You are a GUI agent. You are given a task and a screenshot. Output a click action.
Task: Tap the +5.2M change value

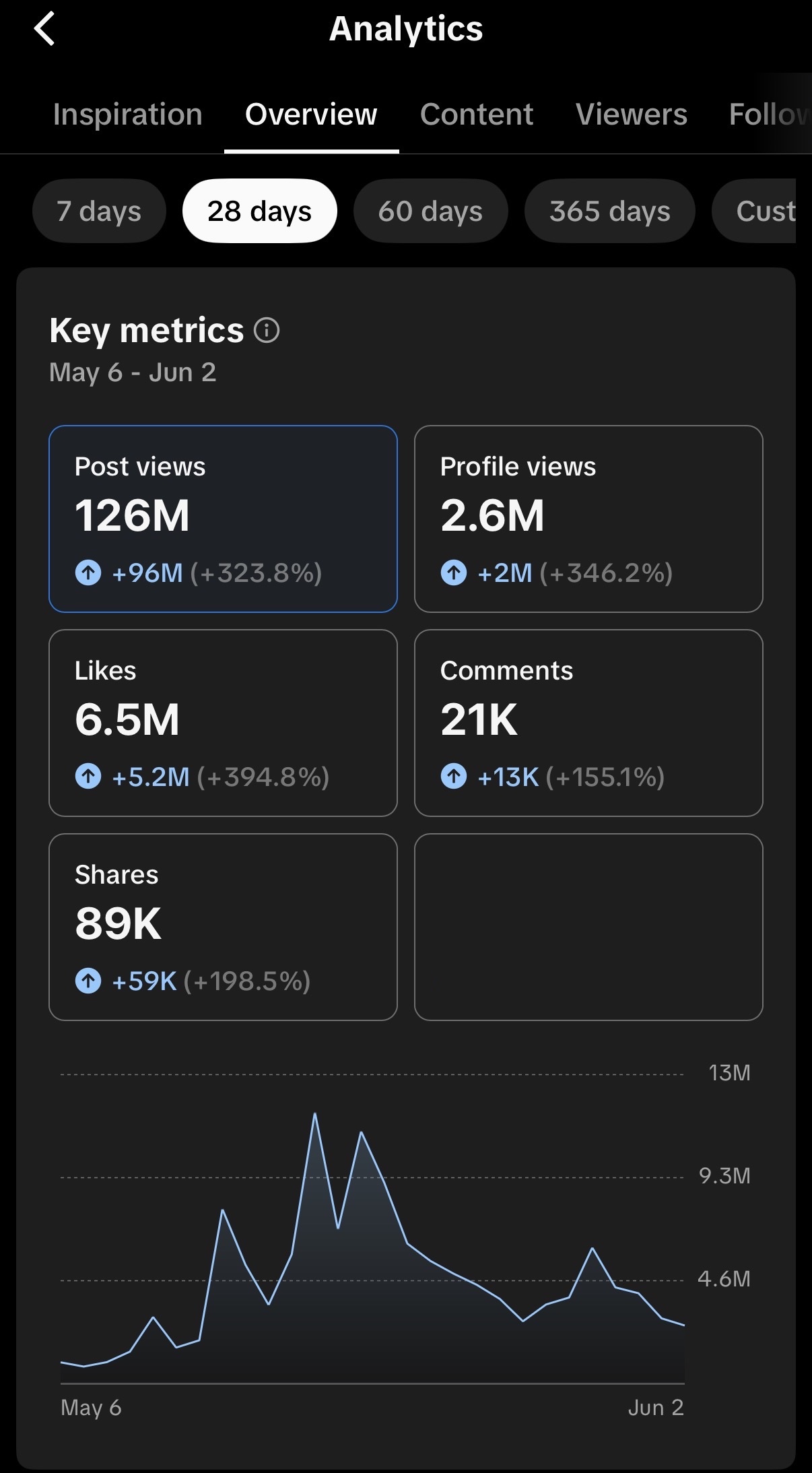[x=151, y=777]
